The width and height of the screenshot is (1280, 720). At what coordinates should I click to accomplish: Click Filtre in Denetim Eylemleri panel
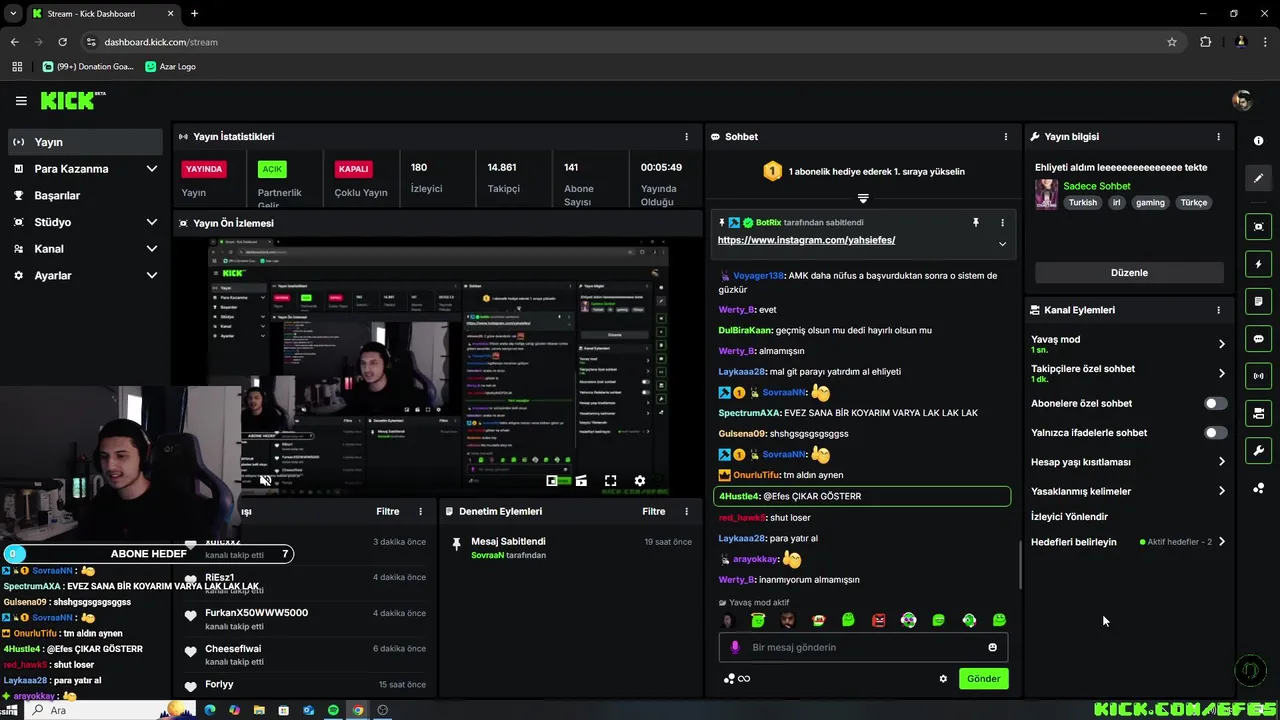[654, 511]
